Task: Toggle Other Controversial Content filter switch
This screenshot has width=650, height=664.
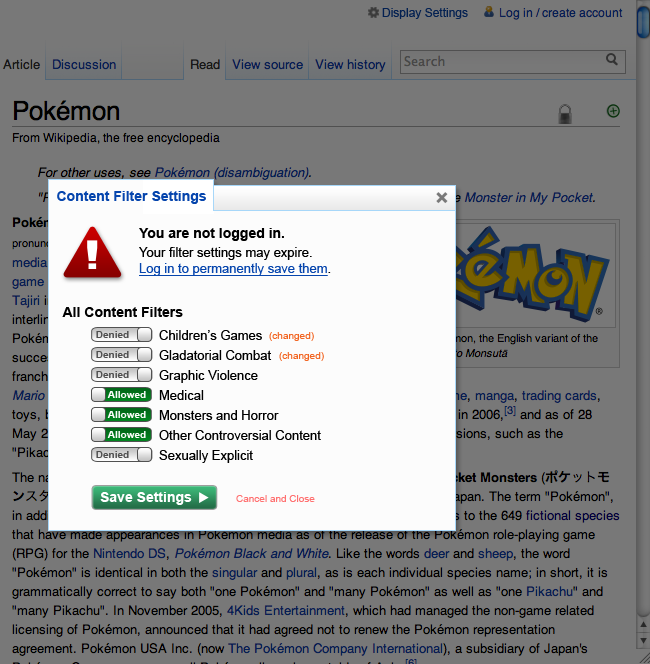Action: pyautogui.click(x=122, y=434)
